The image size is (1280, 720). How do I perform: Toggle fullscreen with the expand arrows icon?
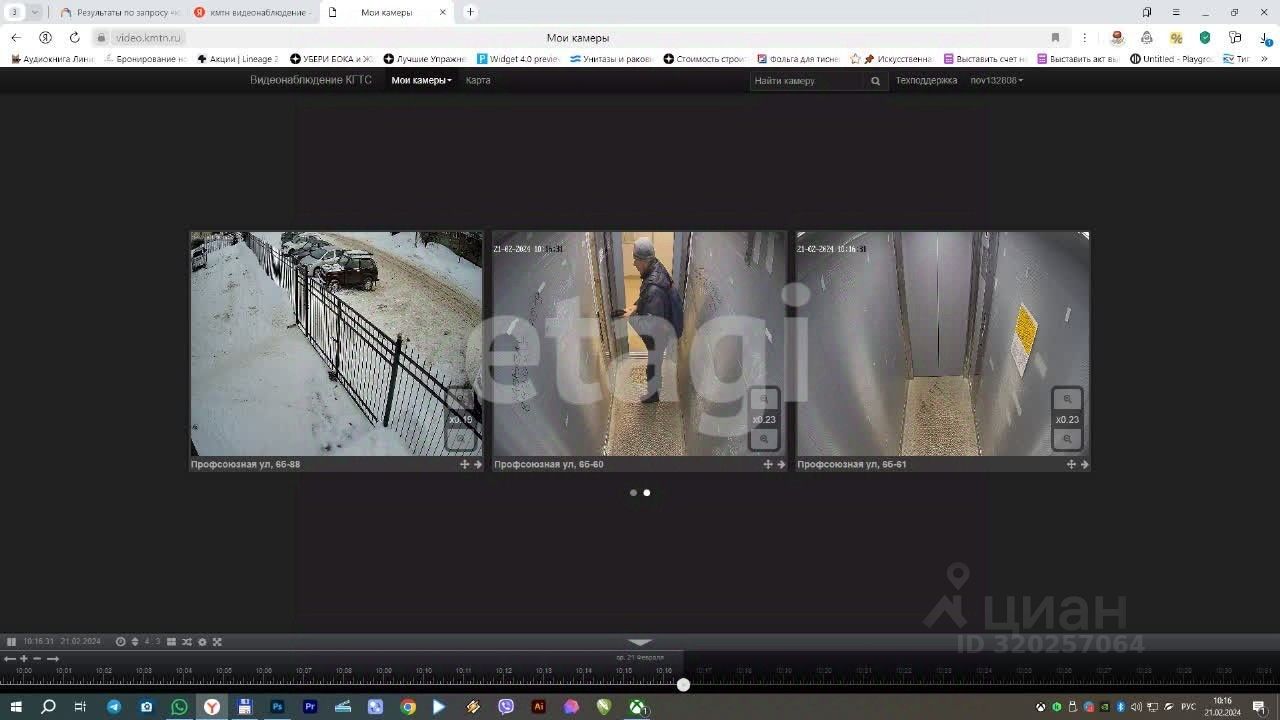(x=217, y=642)
